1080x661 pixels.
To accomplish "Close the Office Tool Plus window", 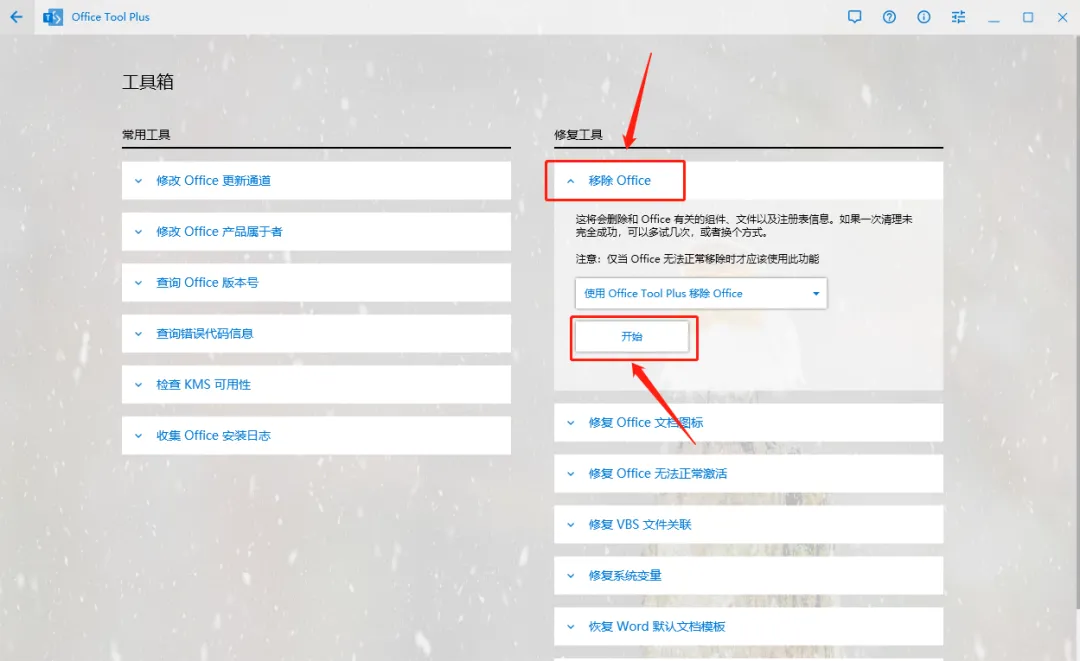I will pyautogui.click(x=1062, y=17).
